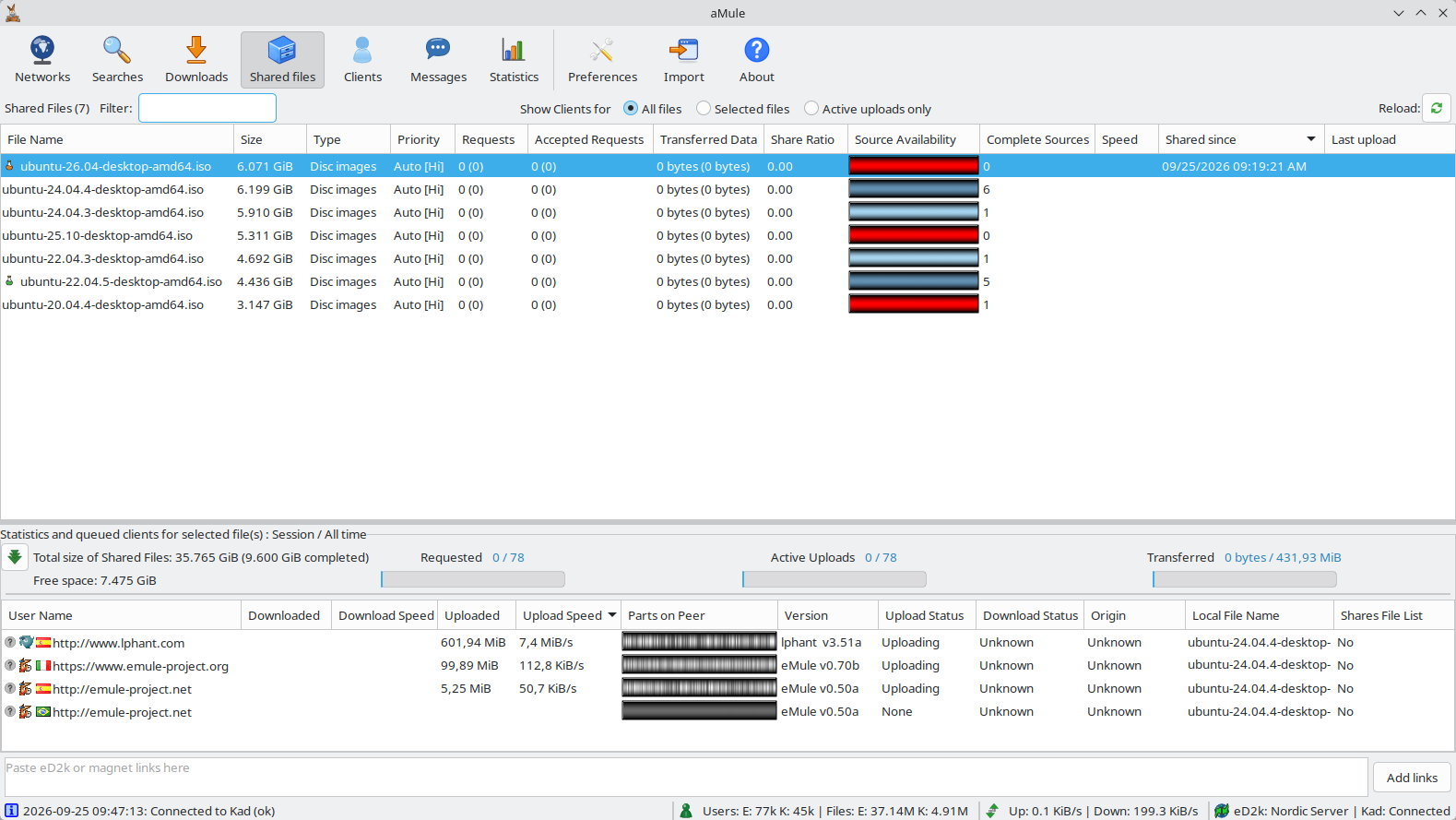The width and height of the screenshot is (1456, 820).
Task: Click the Active Uploads progress bar
Action: (835, 579)
